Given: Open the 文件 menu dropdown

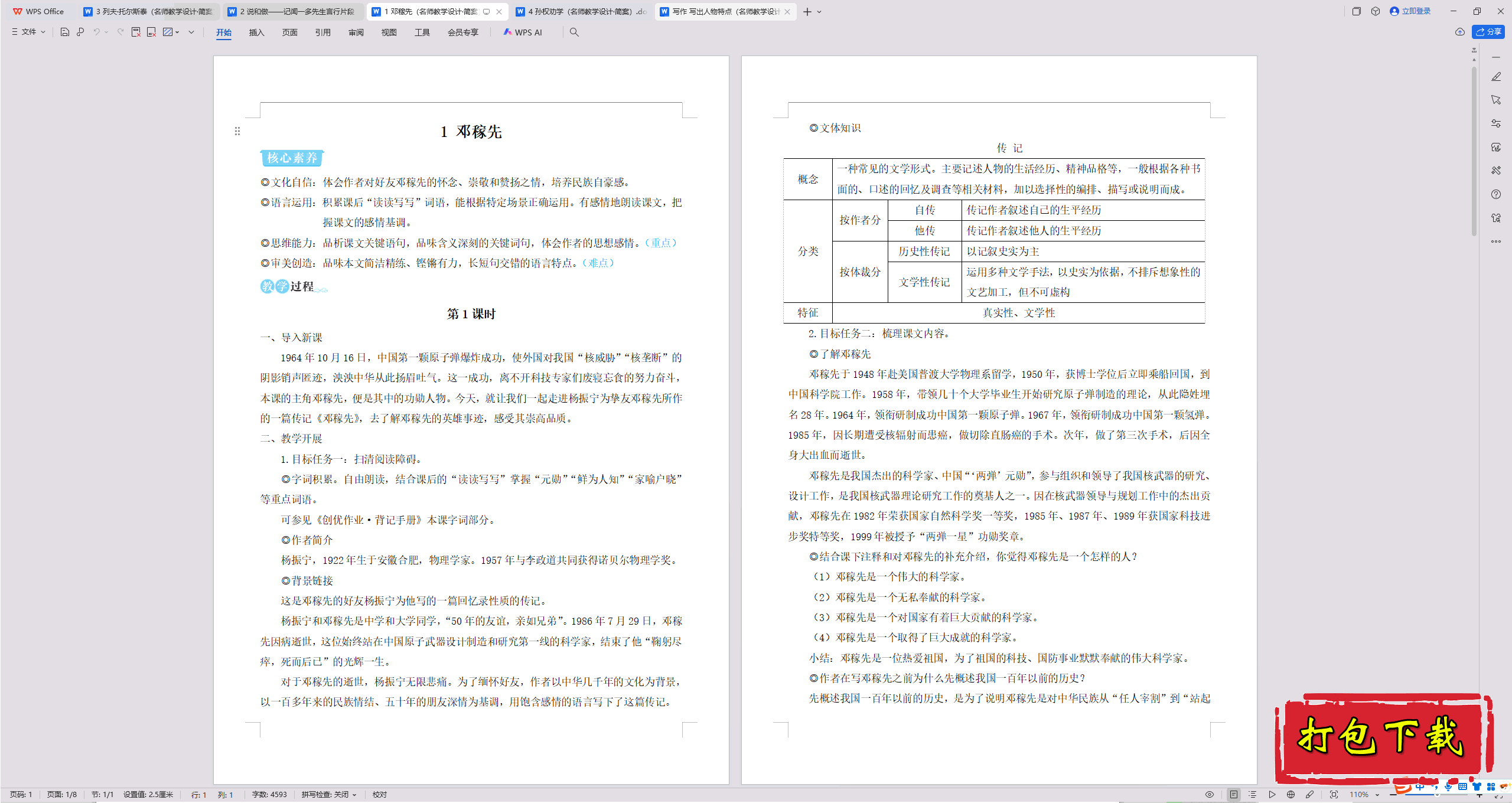Looking at the screenshot, I should click(x=28, y=32).
